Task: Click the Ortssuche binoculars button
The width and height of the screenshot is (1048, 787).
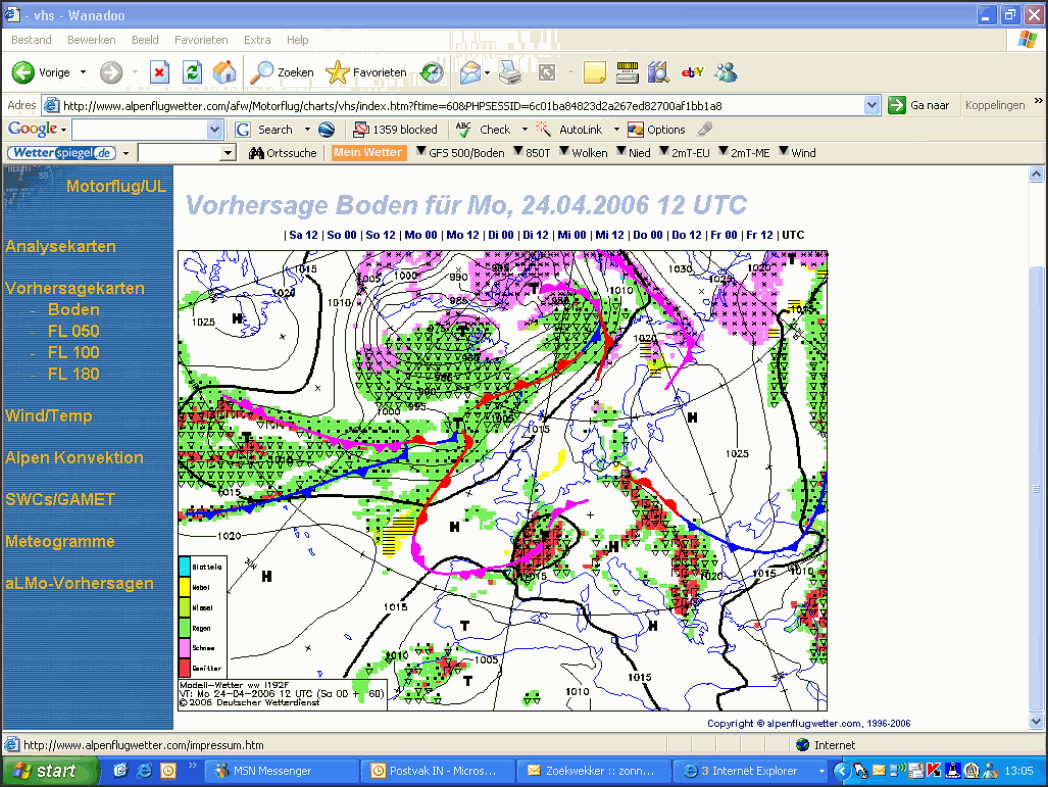Action: pos(282,153)
